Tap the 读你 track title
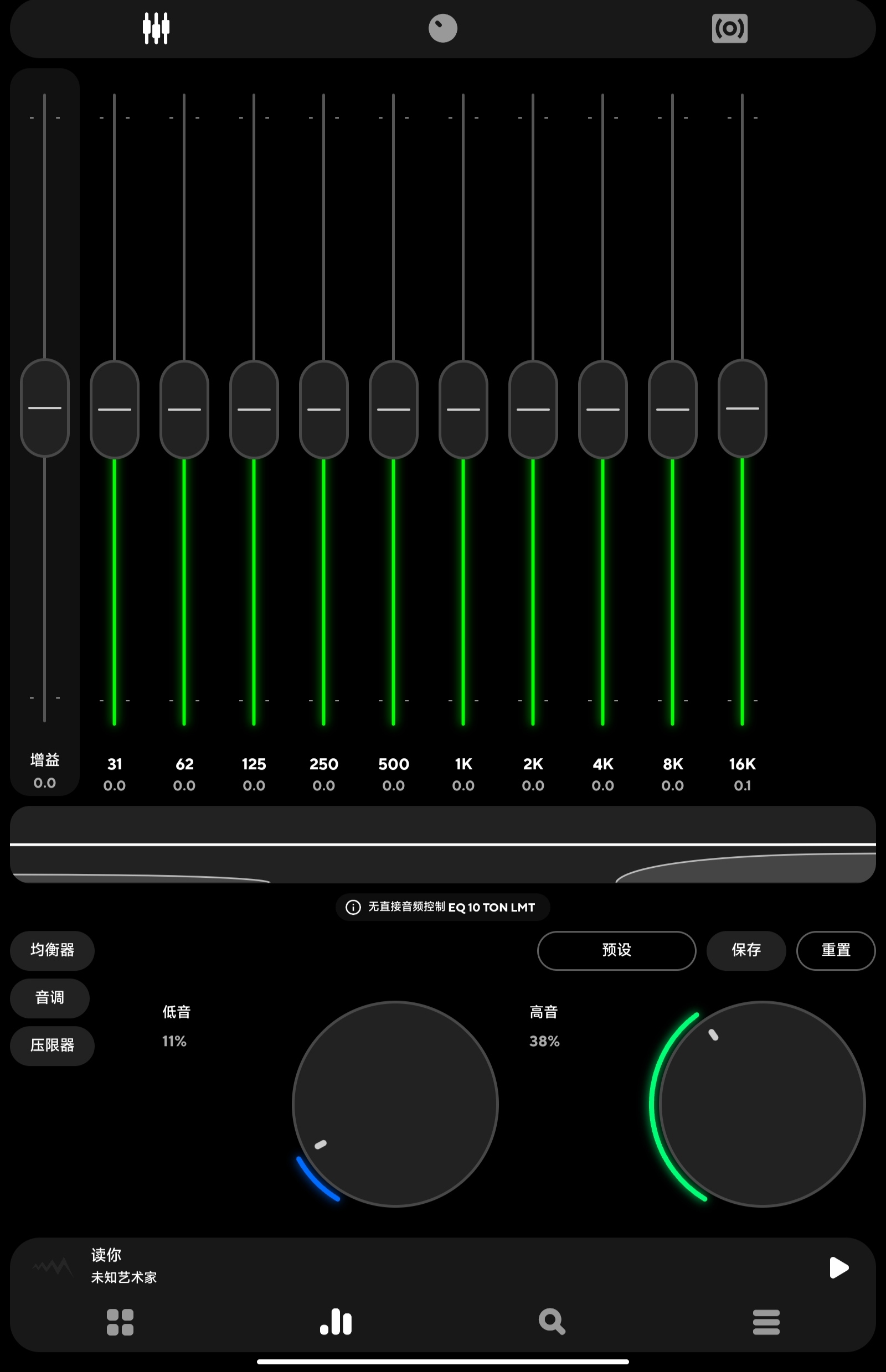This screenshot has height=1372, width=886. [106, 1254]
